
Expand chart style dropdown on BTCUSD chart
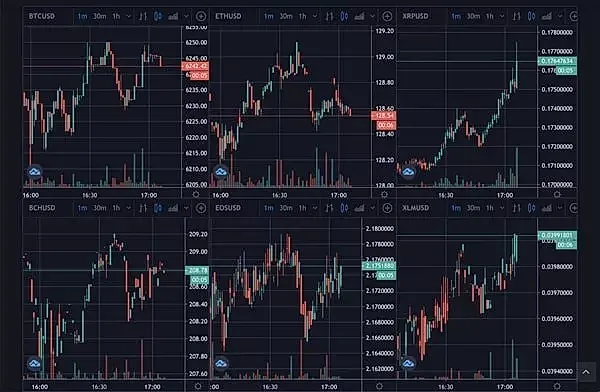pyautogui.click(x=186, y=16)
